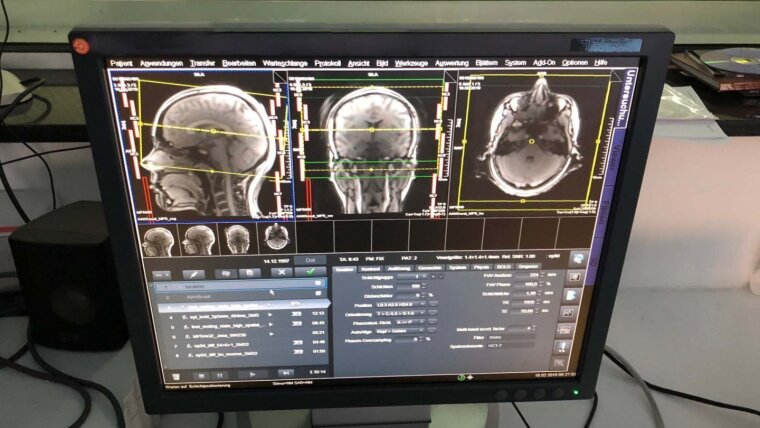Click the ellipsis button beside Position

(x=433, y=304)
